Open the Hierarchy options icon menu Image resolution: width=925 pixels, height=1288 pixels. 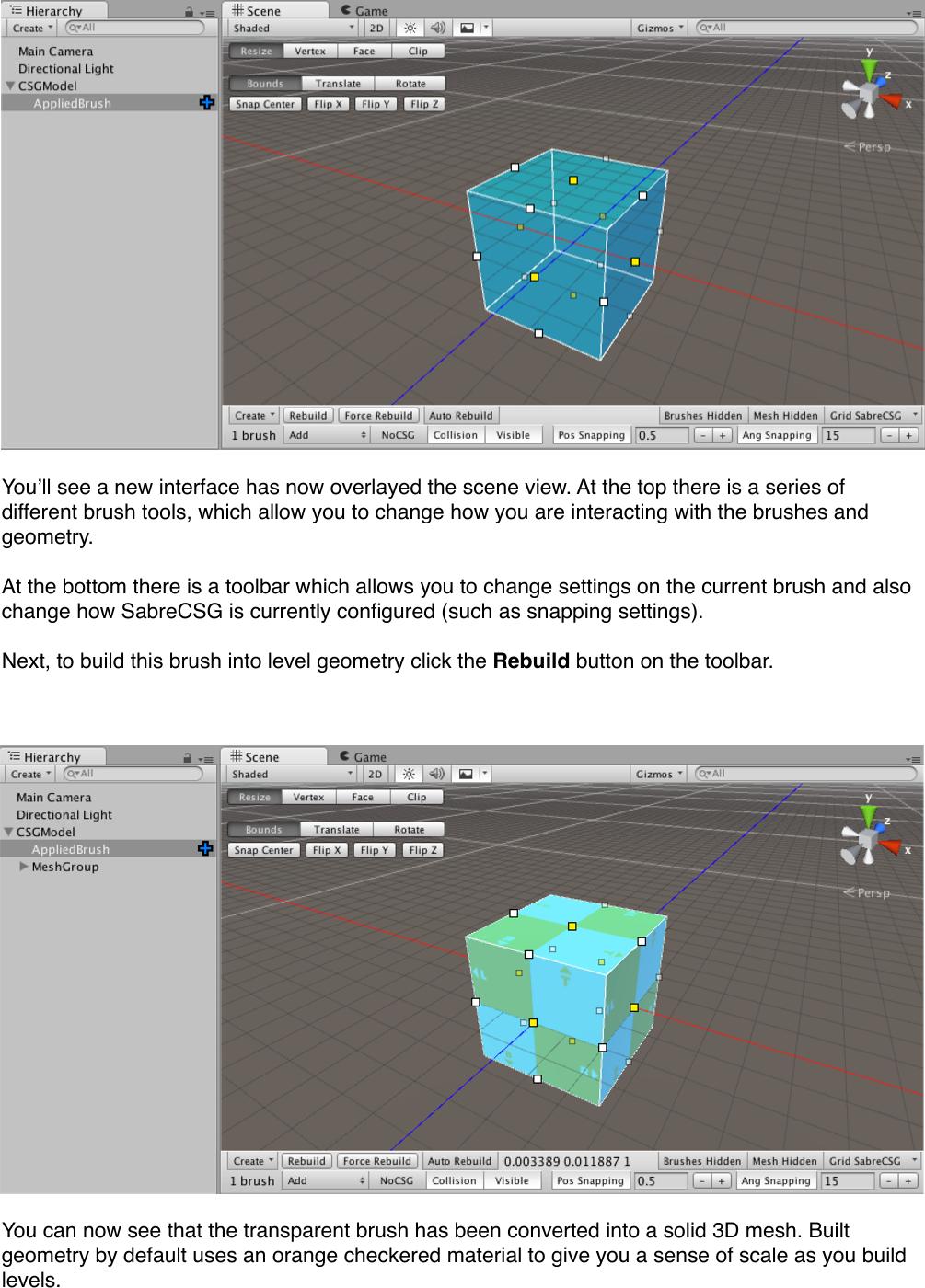coord(208,10)
